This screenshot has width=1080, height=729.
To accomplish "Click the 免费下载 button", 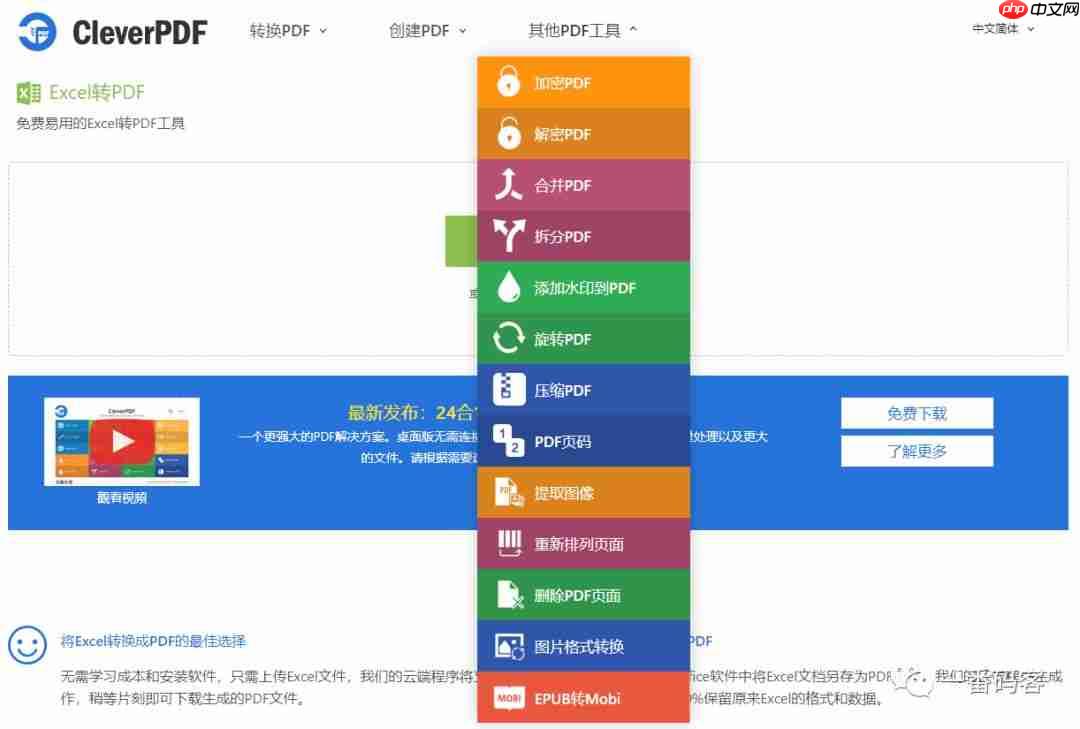I will 916,413.
